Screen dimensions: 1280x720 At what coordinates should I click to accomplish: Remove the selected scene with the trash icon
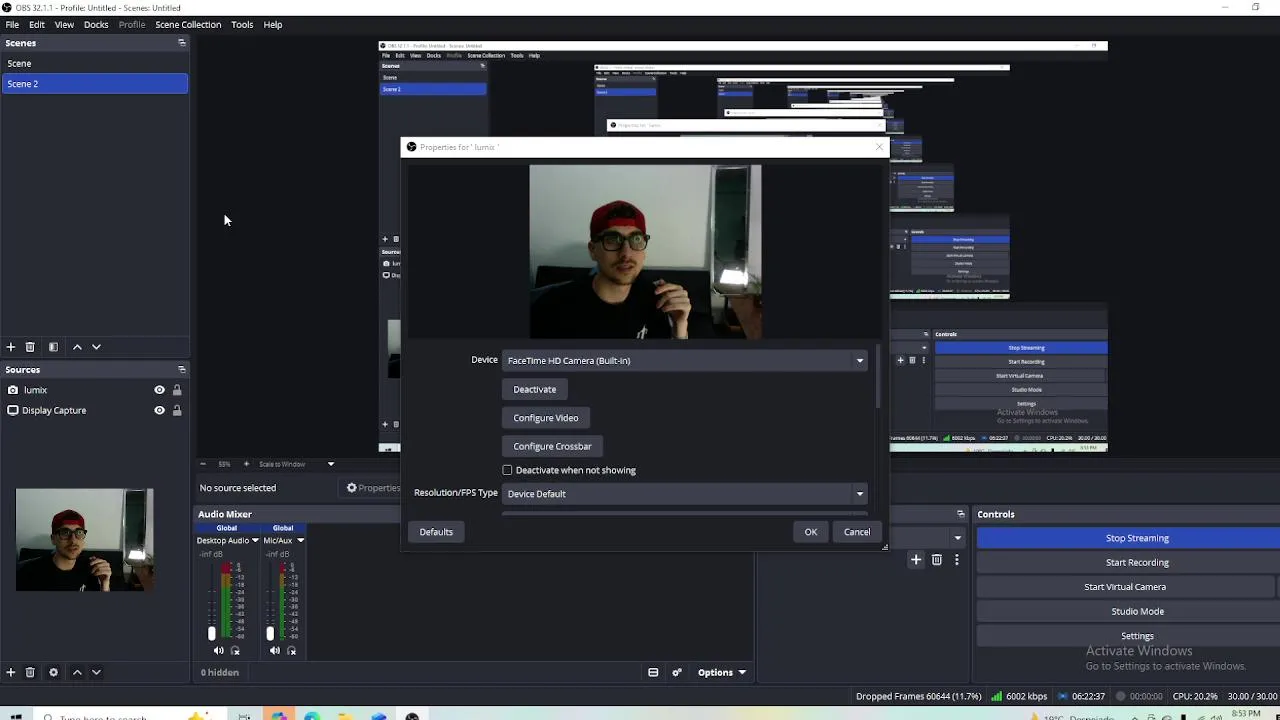coord(30,347)
